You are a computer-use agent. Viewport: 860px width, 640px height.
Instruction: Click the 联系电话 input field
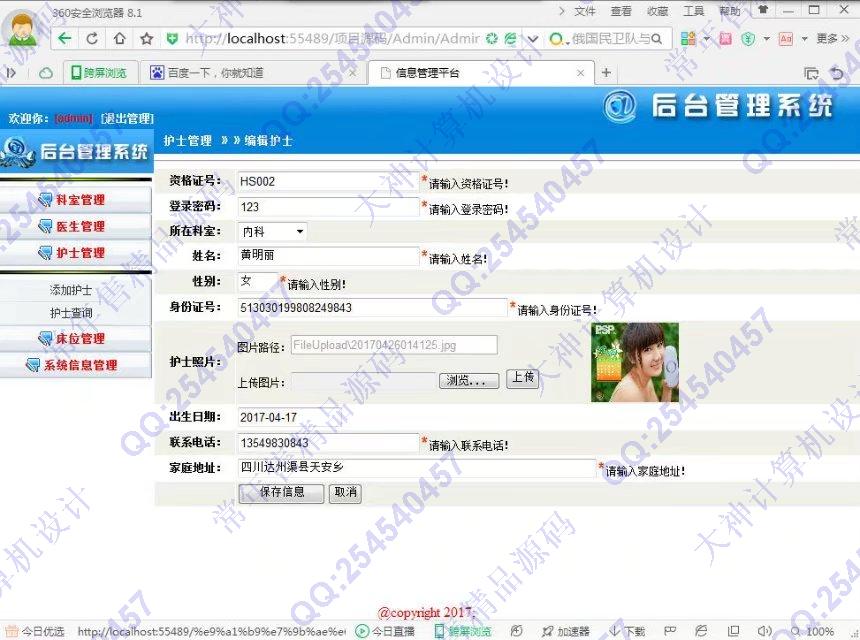pyautogui.click(x=328, y=443)
